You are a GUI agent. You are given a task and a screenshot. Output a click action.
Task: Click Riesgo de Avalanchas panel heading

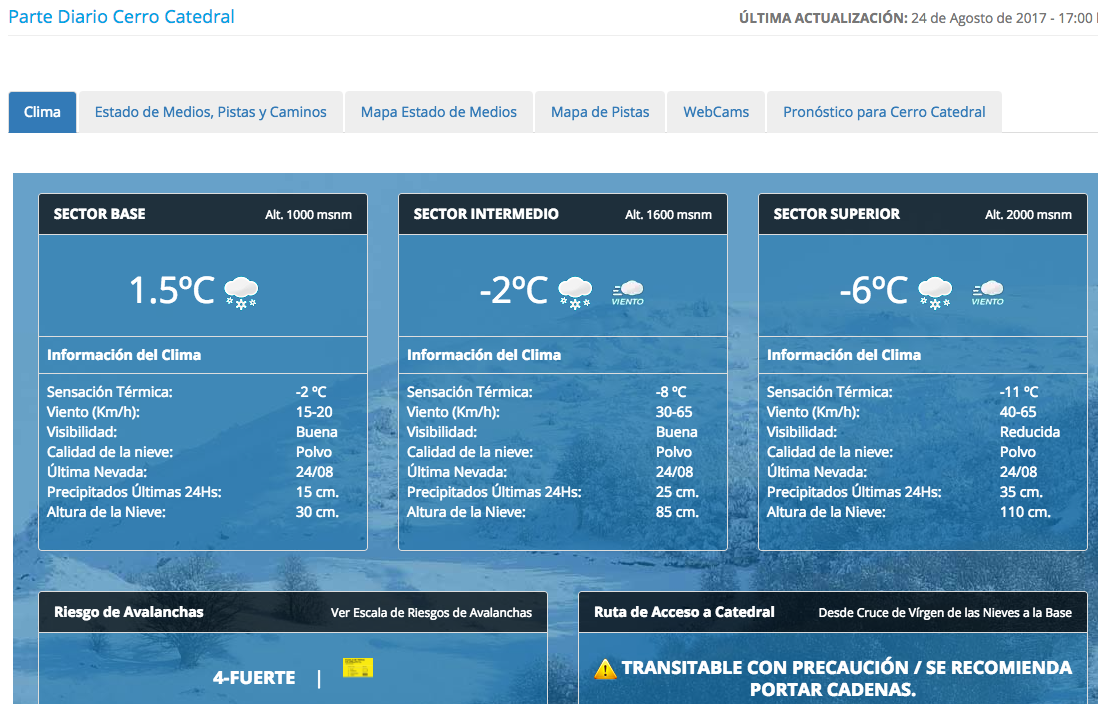[x=129, y=612]
